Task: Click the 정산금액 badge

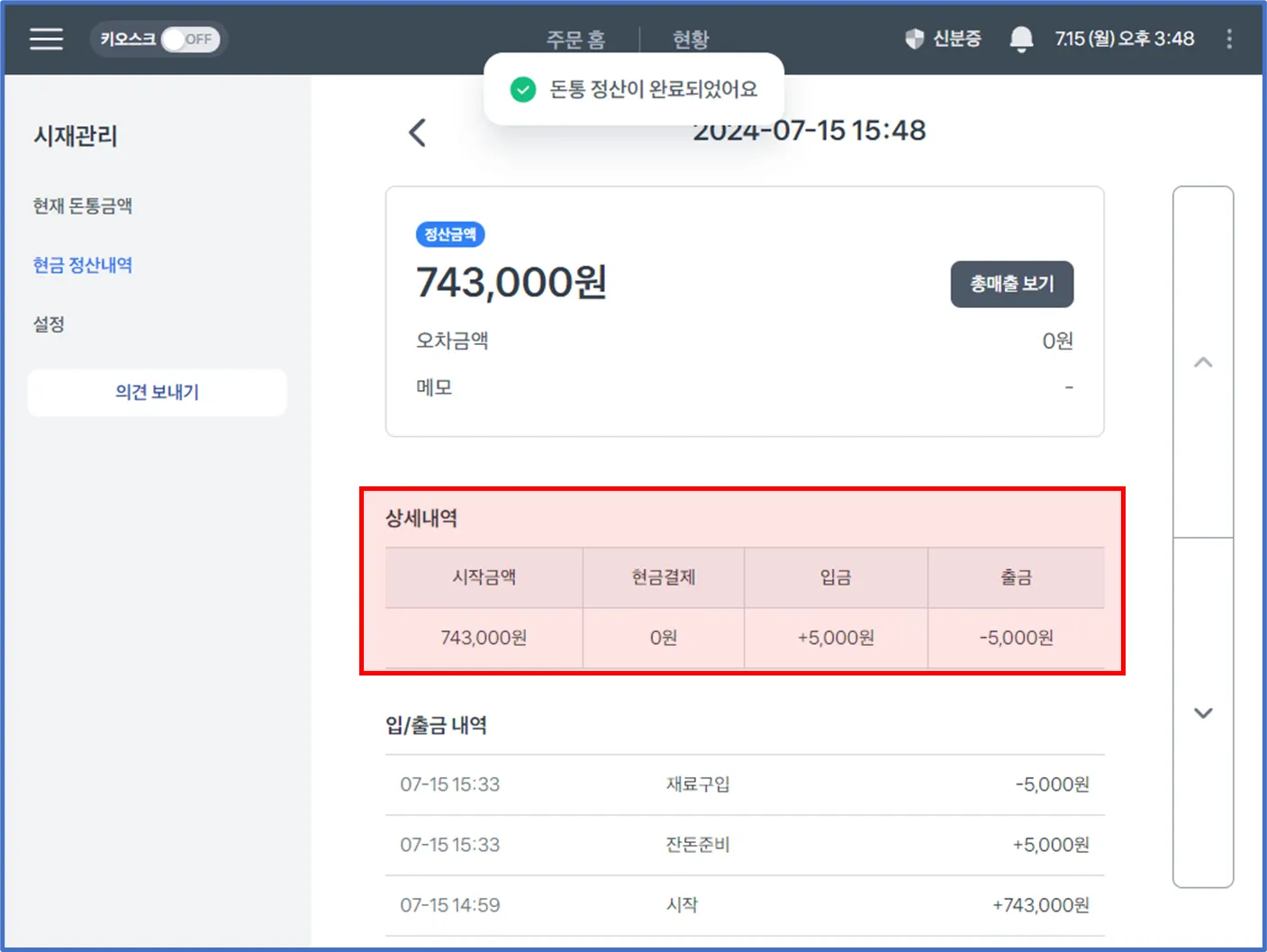Action: (450, 234)
